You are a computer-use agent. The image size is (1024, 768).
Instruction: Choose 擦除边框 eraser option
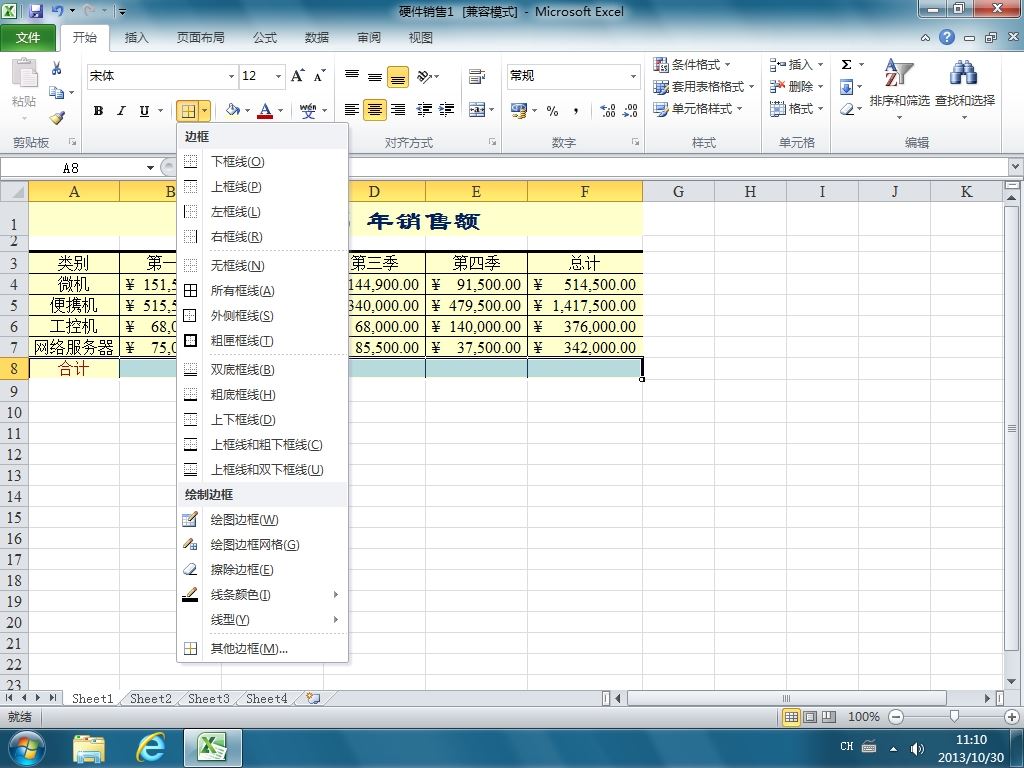[x=263, y=569]
